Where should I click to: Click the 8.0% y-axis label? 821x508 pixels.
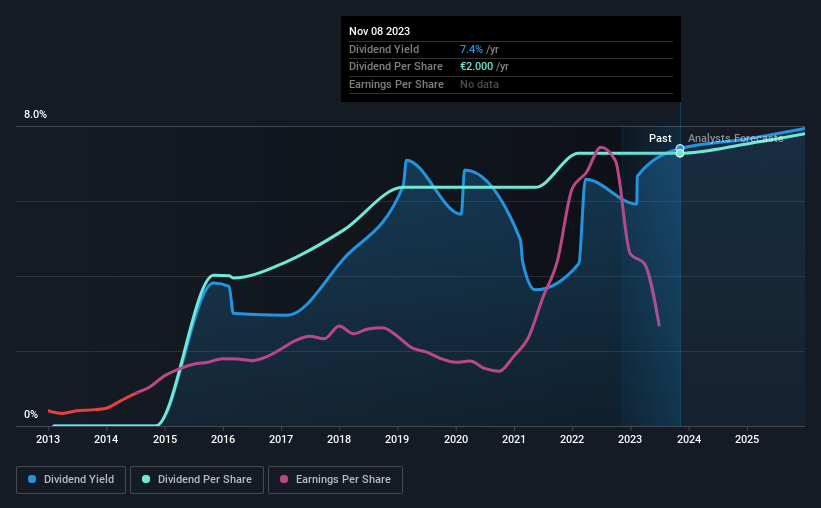tap(35, 115)
